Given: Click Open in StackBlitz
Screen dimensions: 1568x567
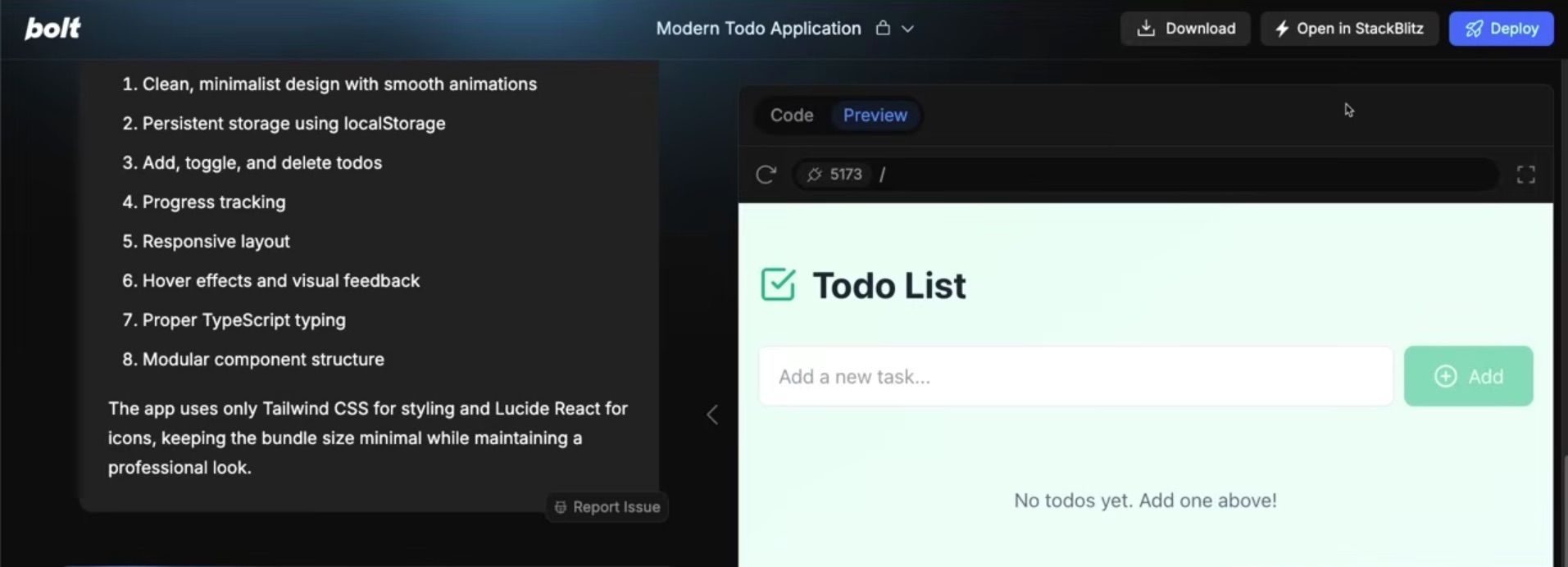Looking at the screenshot, I should (x=1349, y=29).
